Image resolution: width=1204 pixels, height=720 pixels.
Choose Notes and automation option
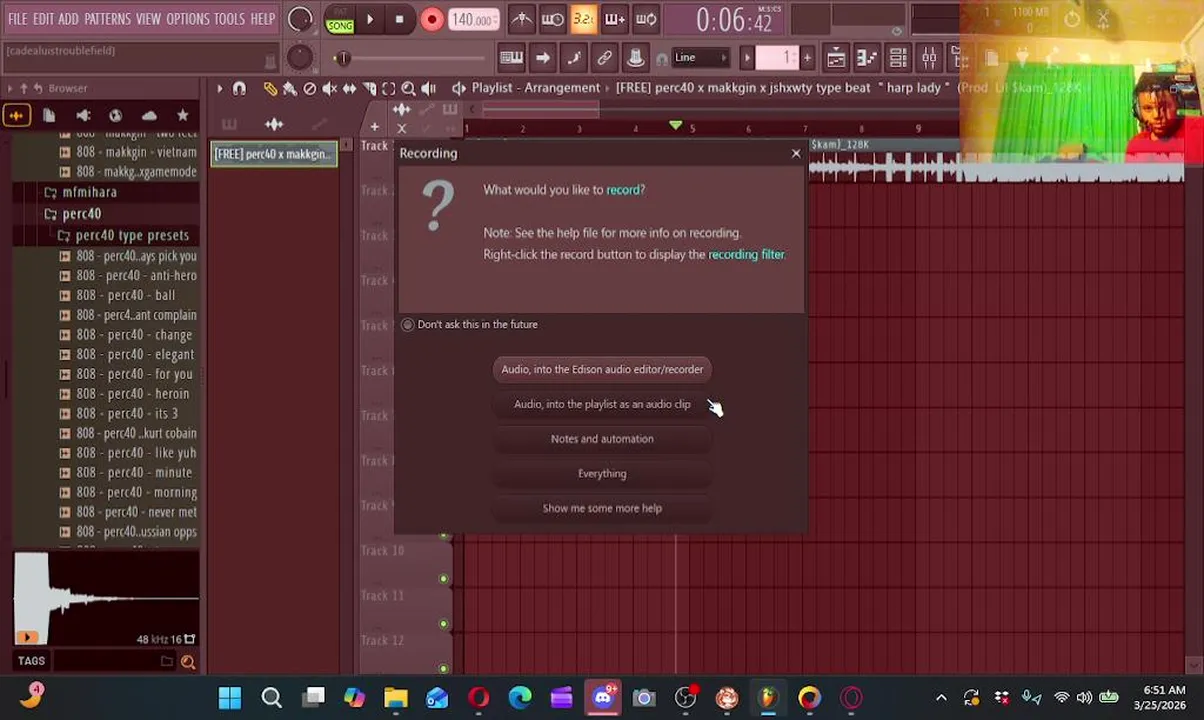click(x=602, y=439)
